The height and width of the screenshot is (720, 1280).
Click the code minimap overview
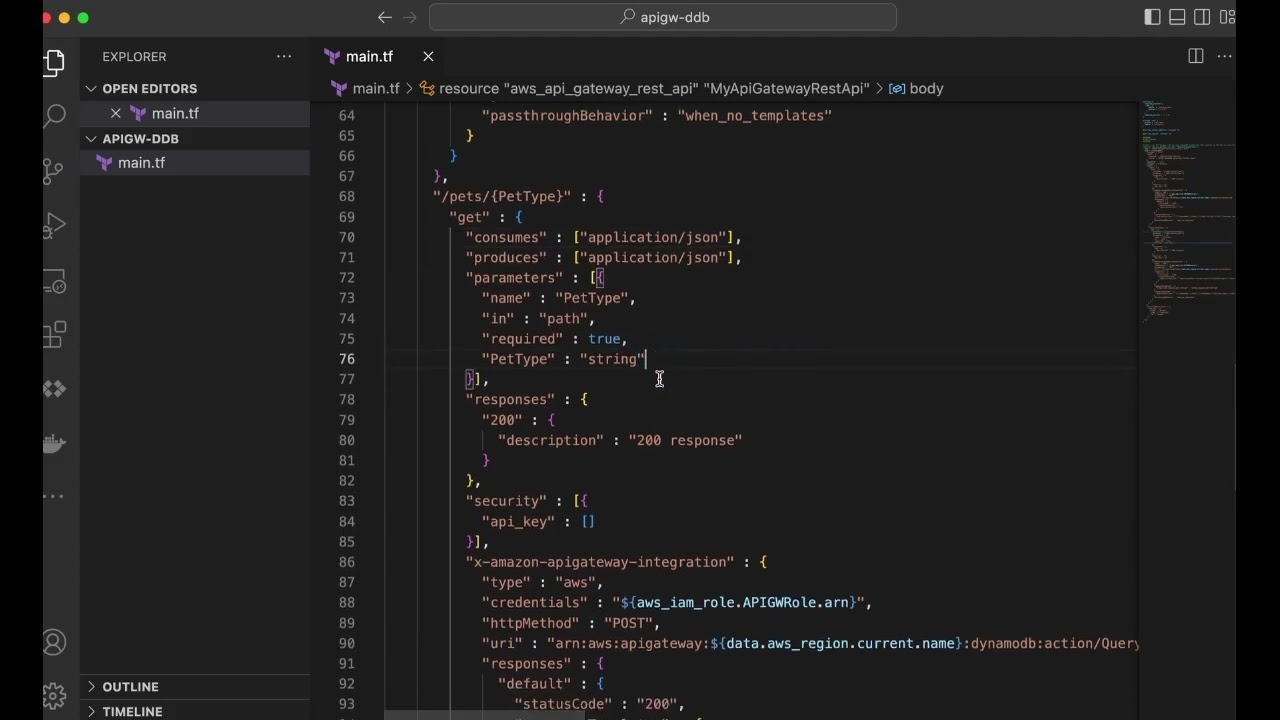click(1188, 210)
